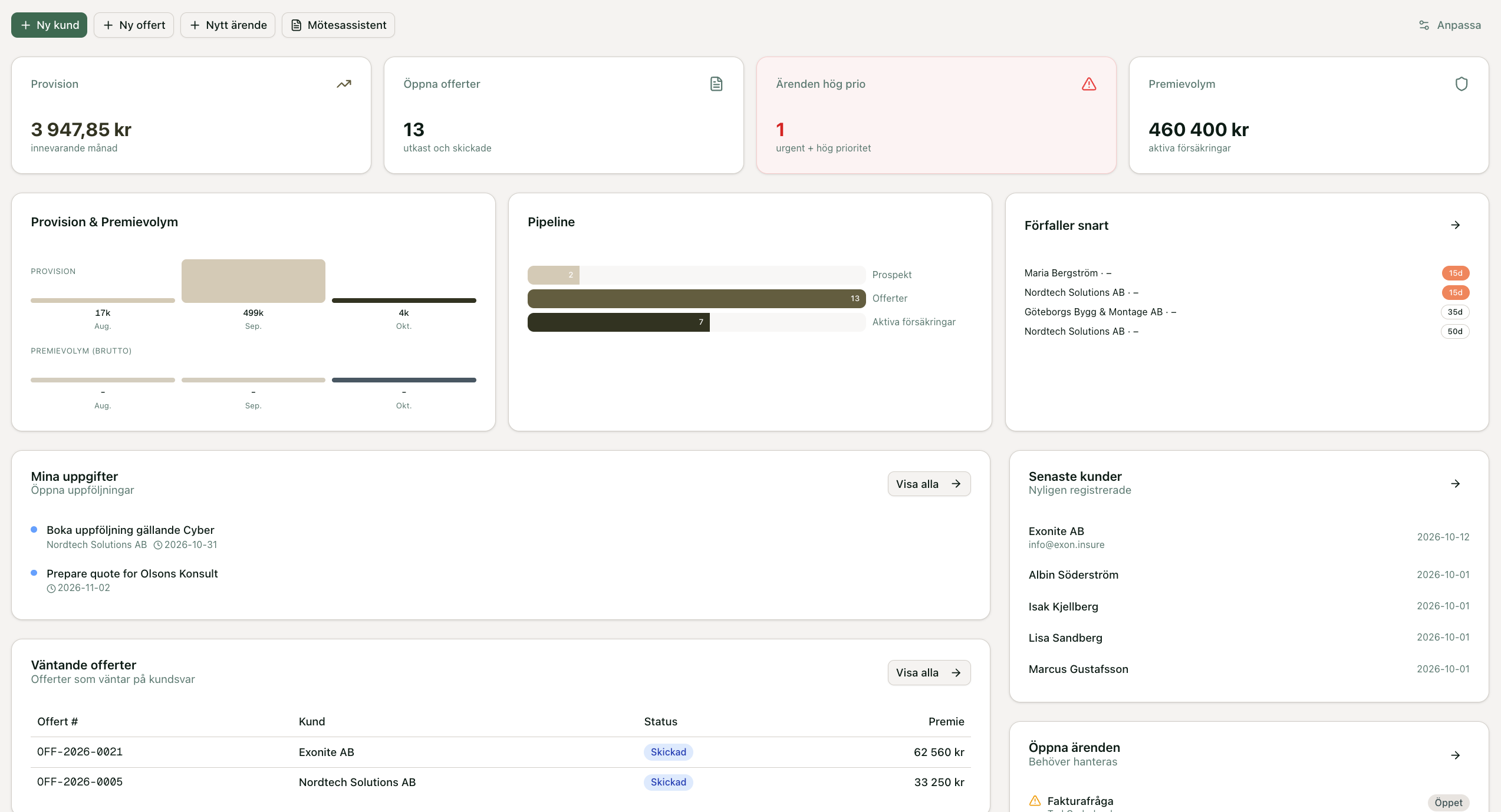Open quote OFF-2026-0021
Screen dimensions: 1501x812
pyautogui.click(x=80, y=752)
